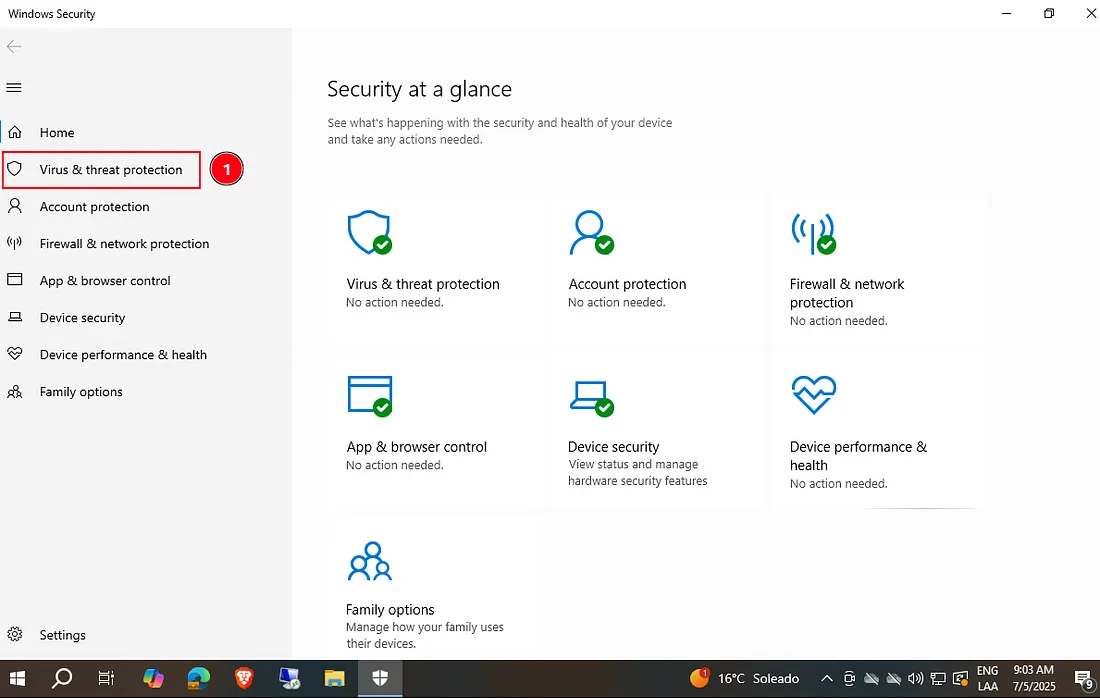Select Device security in the sidebar
This screenshot has height=698, width=1100.
pos(146,318)
